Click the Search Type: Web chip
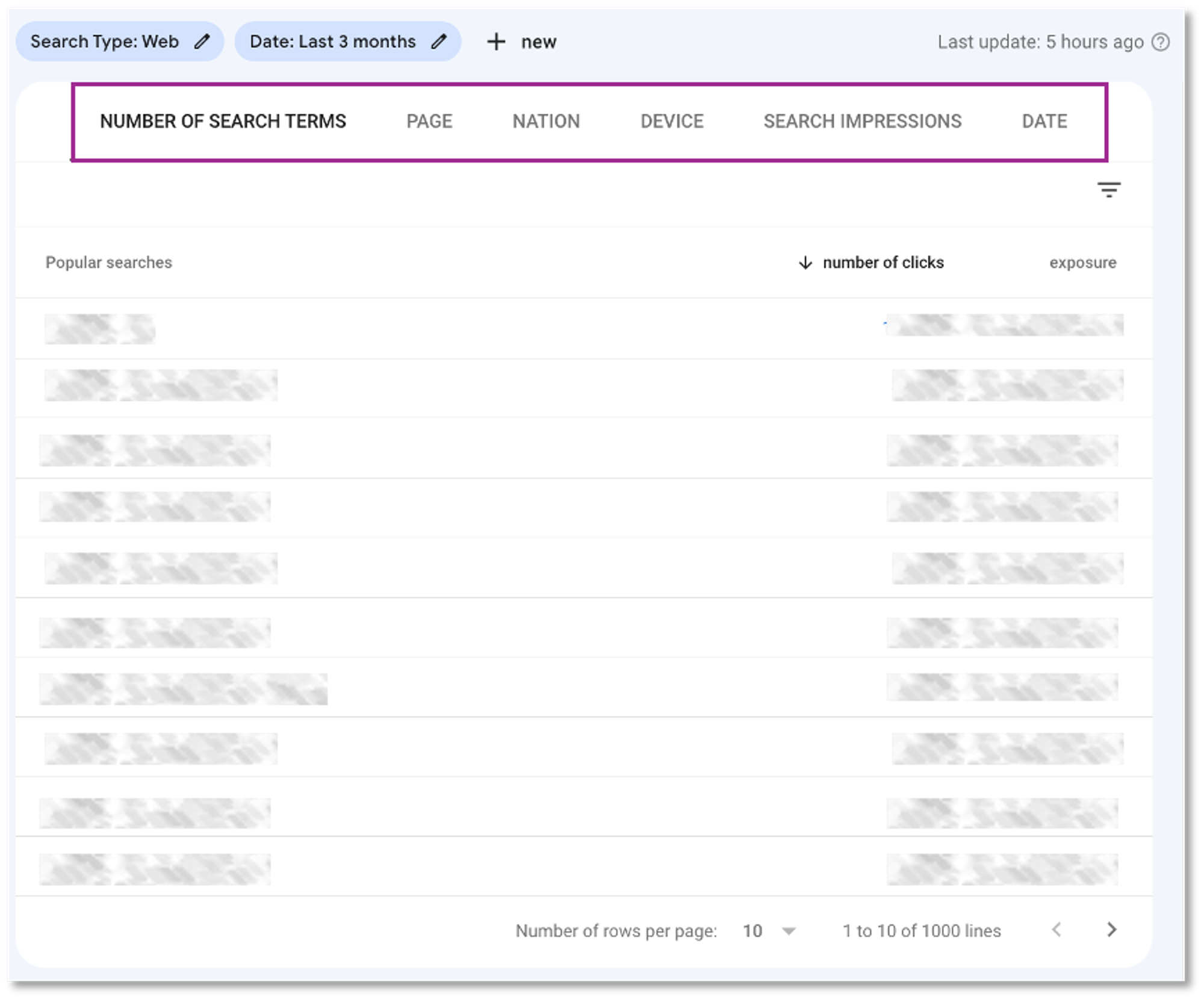The image size is (1204, 999). [x=120, y=42]
